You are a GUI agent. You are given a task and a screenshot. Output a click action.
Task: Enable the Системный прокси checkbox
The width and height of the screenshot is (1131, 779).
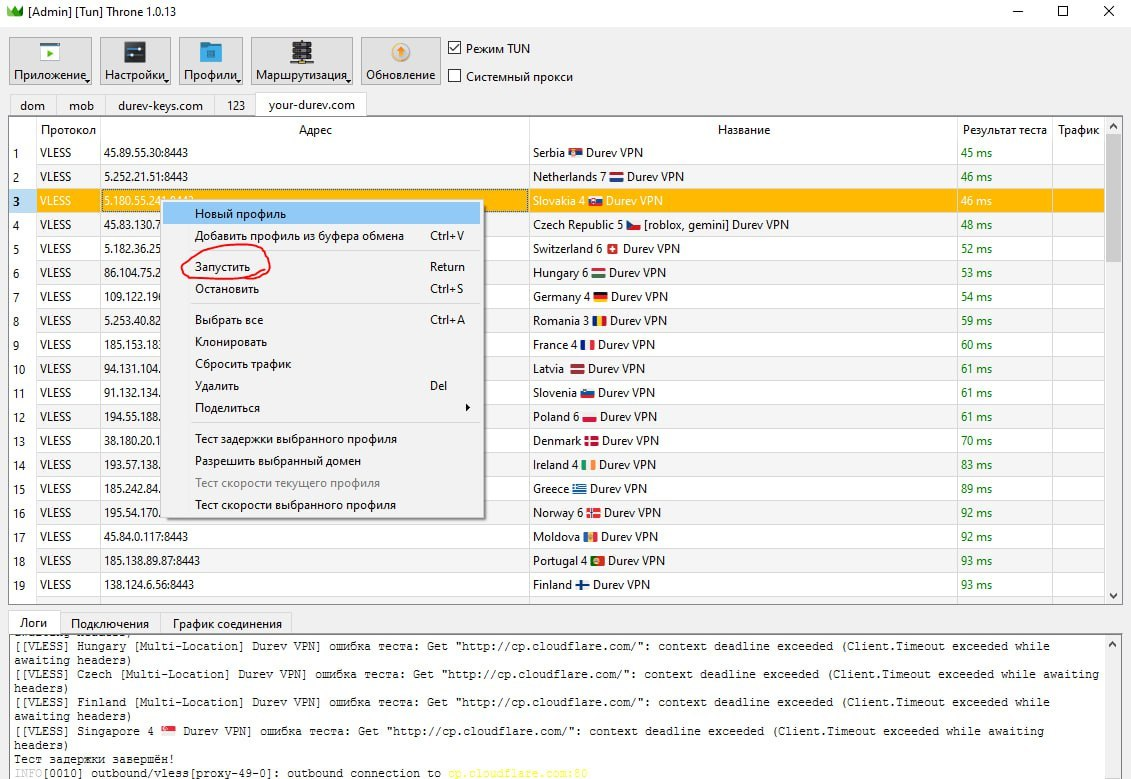[454, 76]
